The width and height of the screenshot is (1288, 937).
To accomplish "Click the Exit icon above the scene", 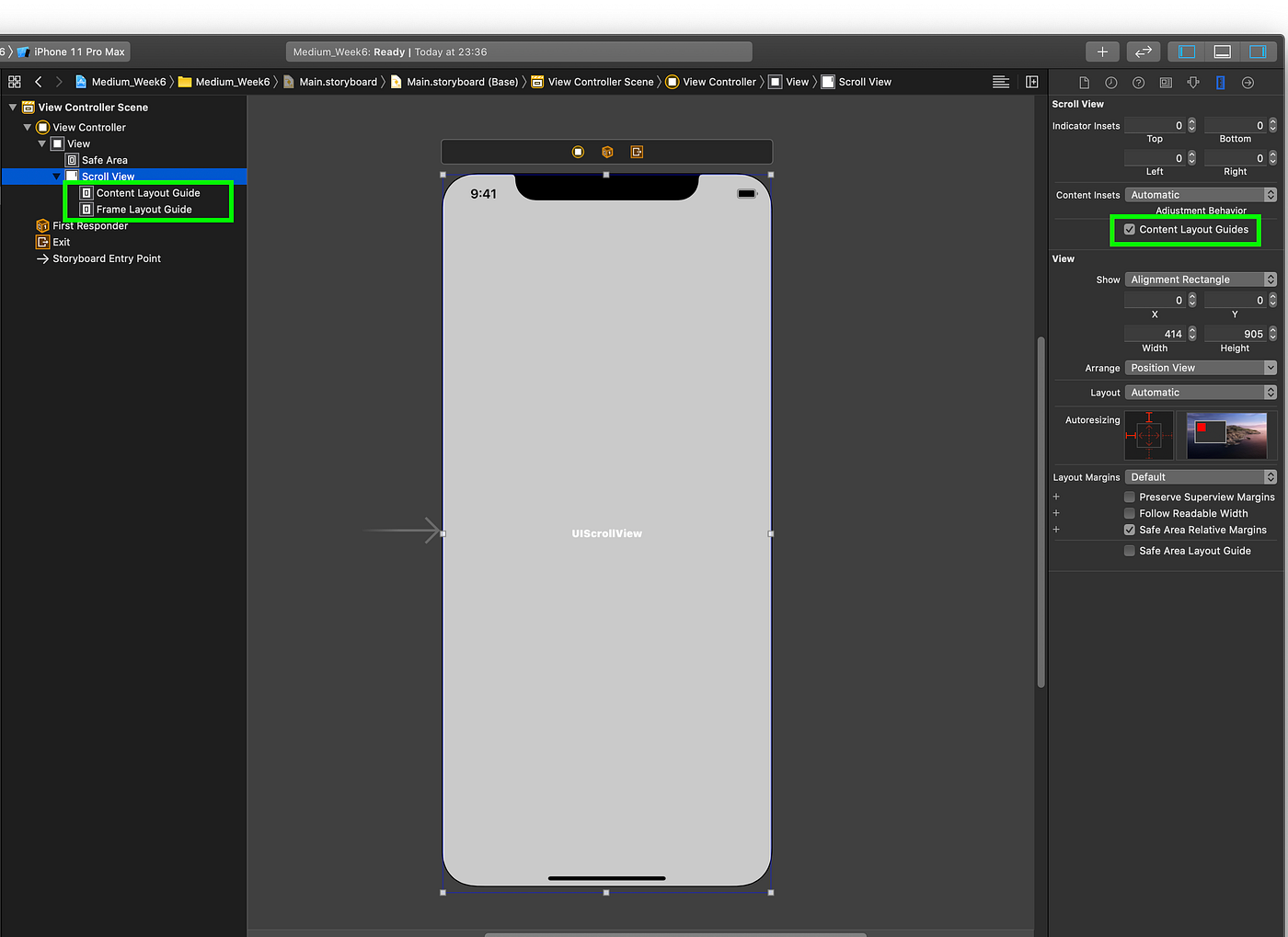I will click(637, 152).
